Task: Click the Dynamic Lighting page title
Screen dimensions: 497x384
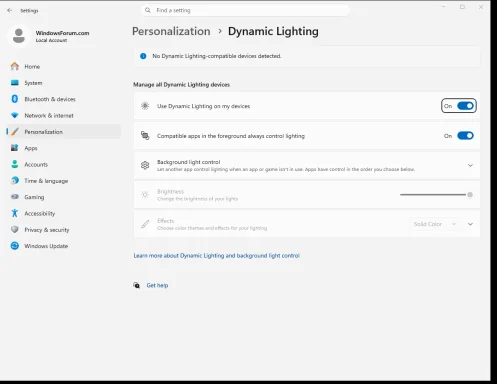Action: 273,31
